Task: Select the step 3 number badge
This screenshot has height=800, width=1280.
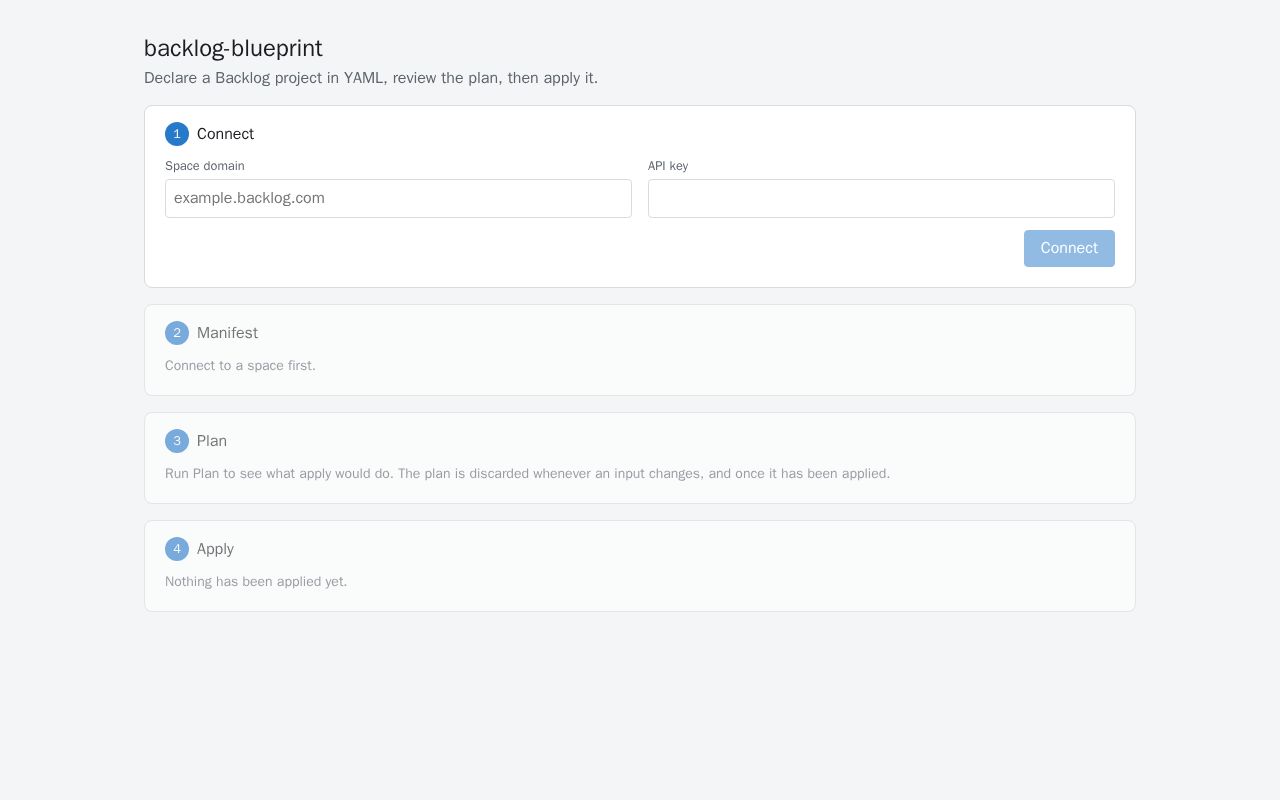Action: tap(177, 441)
